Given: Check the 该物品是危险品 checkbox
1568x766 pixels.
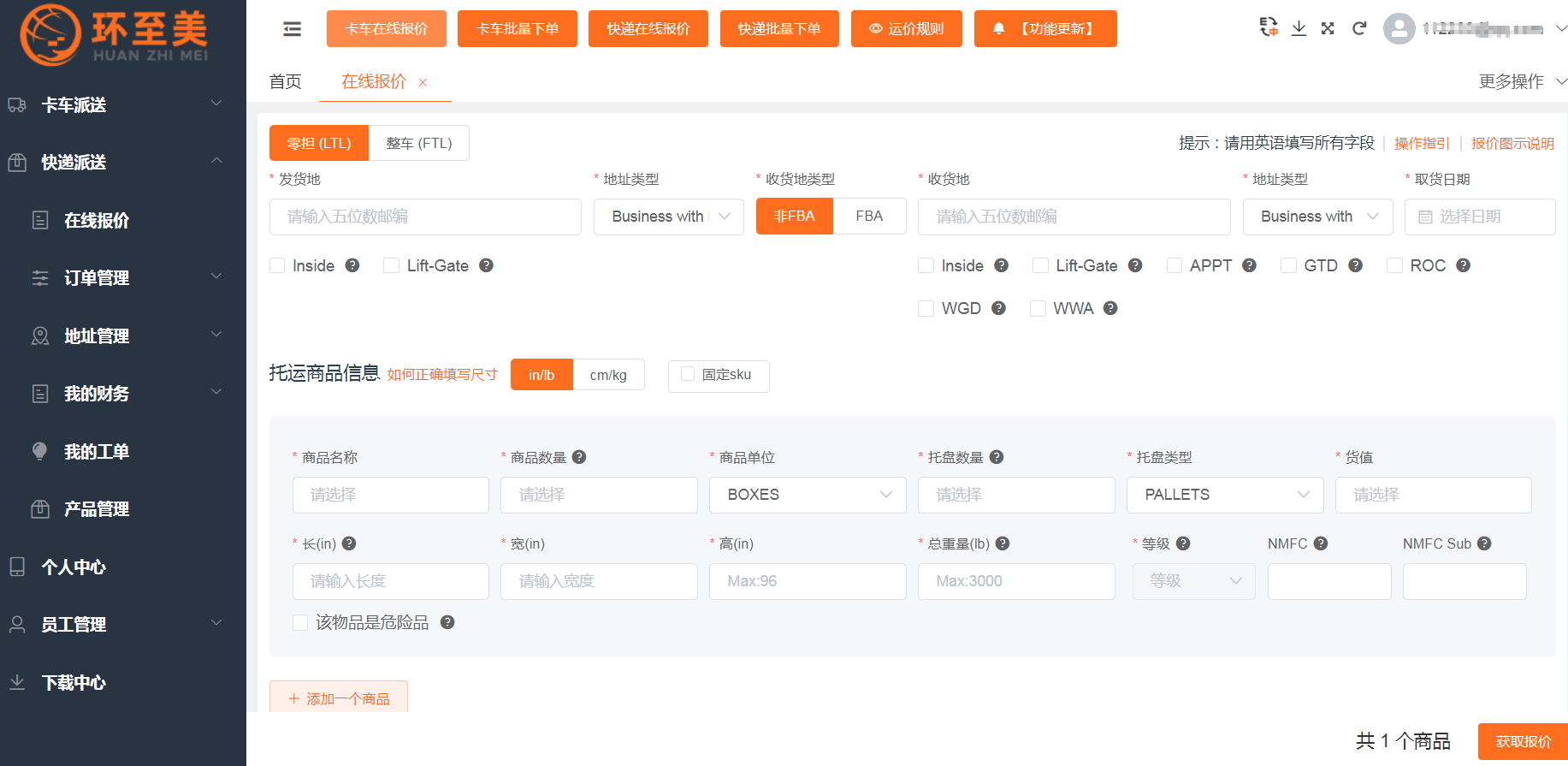Looking at the screenshot, I should [x=300, y=623].
